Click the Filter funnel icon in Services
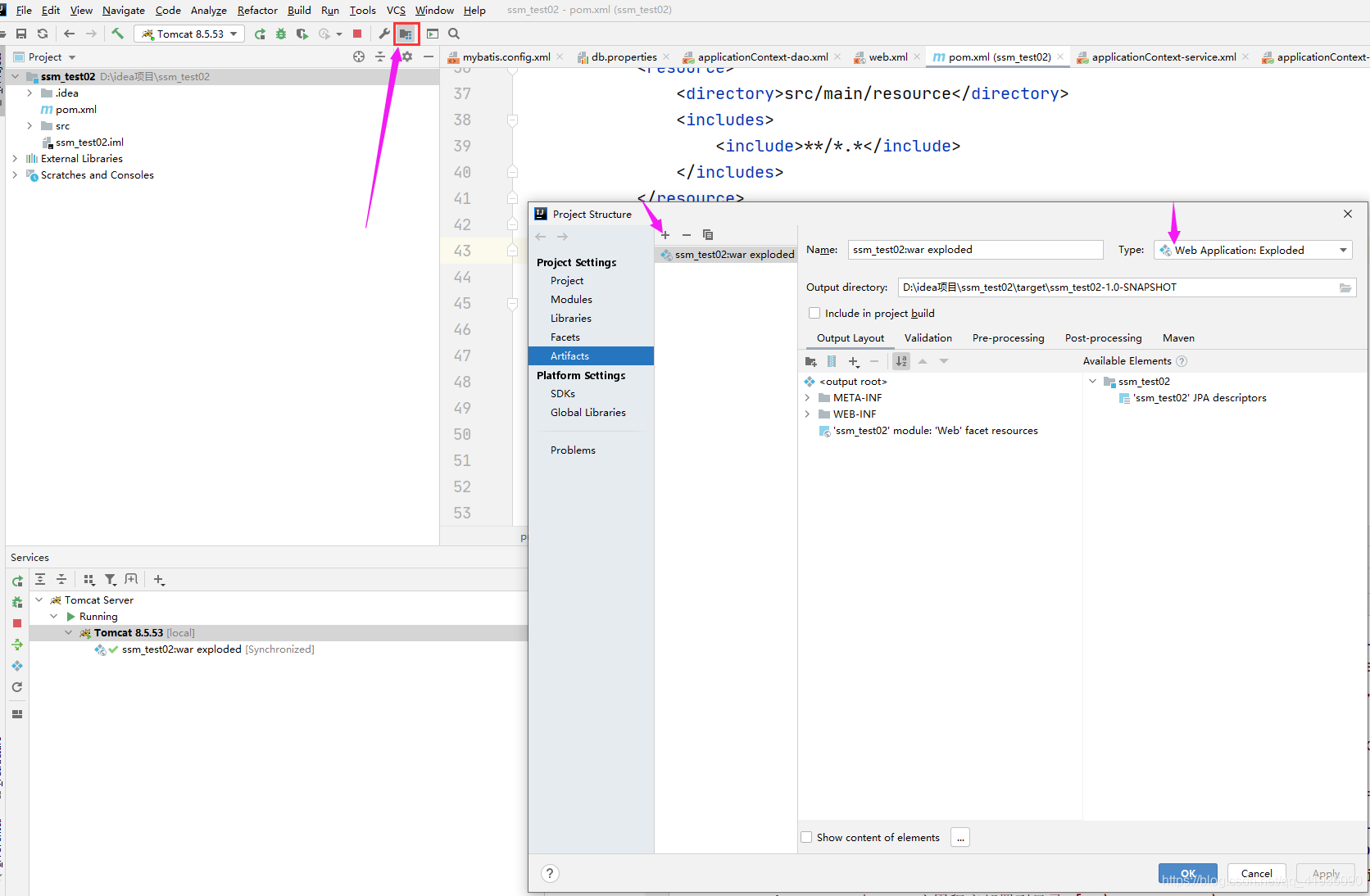This screenshot has width=1370, height=896. 111,579
